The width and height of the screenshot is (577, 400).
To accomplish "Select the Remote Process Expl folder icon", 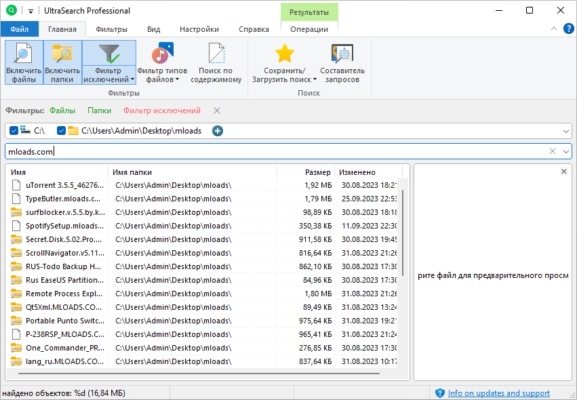I will tap(16, 294).
